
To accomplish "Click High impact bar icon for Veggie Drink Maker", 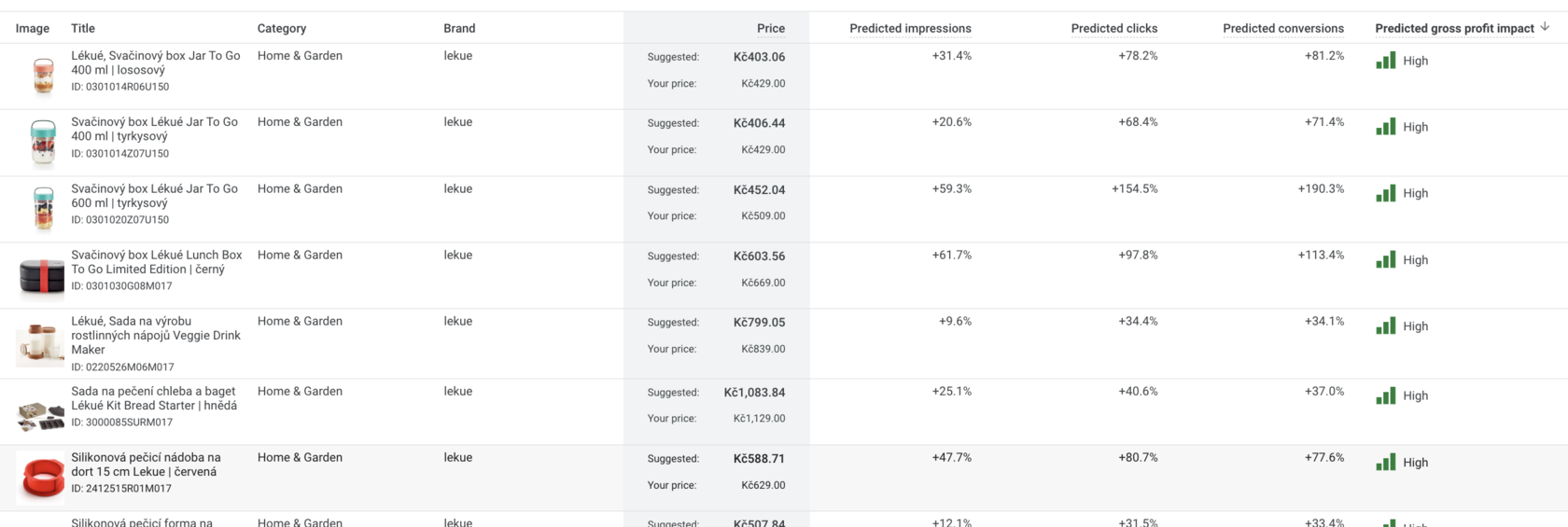I will pos(1386,326).
